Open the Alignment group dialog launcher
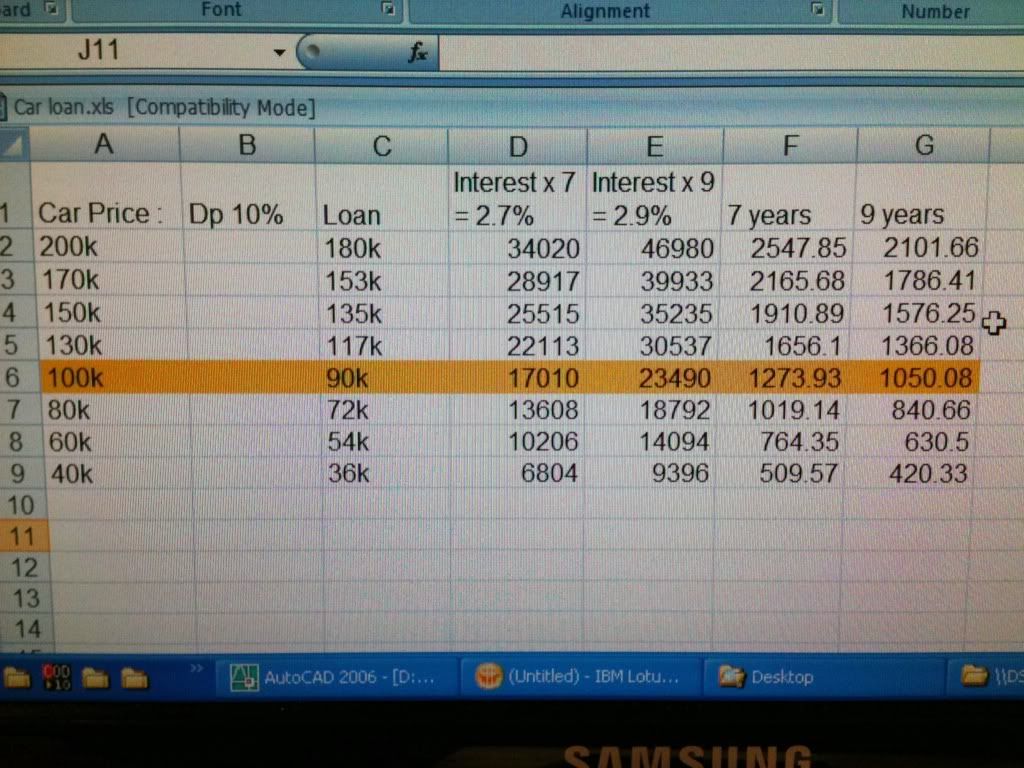The width and height of the screenshot is (1024, 768). [x=818, y=10]
